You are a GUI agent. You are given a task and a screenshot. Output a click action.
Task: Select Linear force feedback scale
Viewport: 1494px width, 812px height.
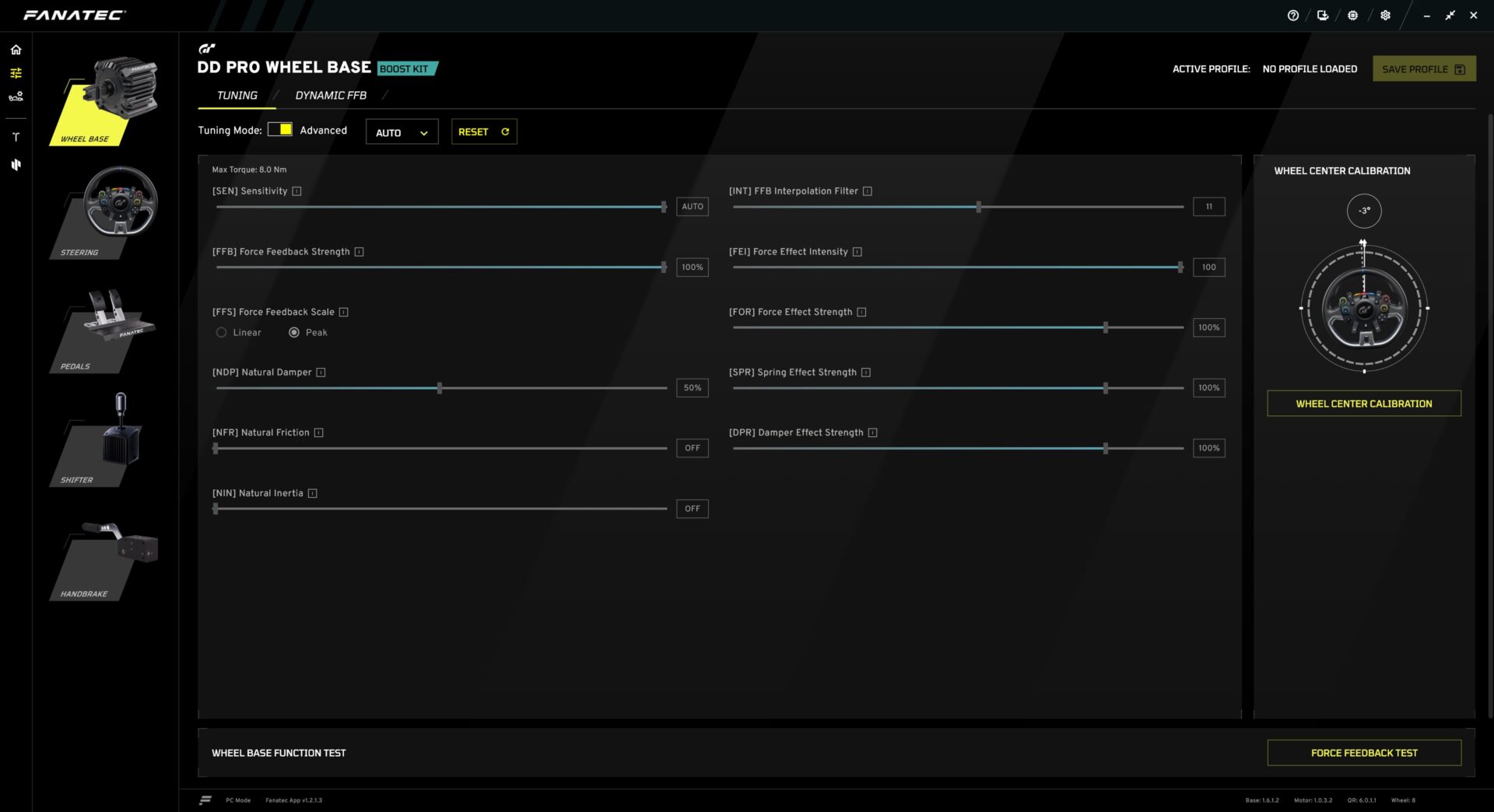[222, 333]
